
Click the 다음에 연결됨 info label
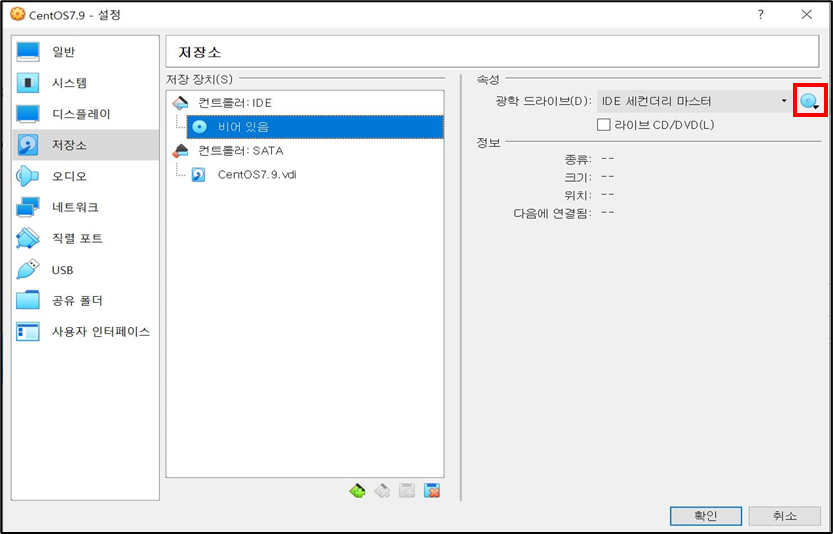552,214
